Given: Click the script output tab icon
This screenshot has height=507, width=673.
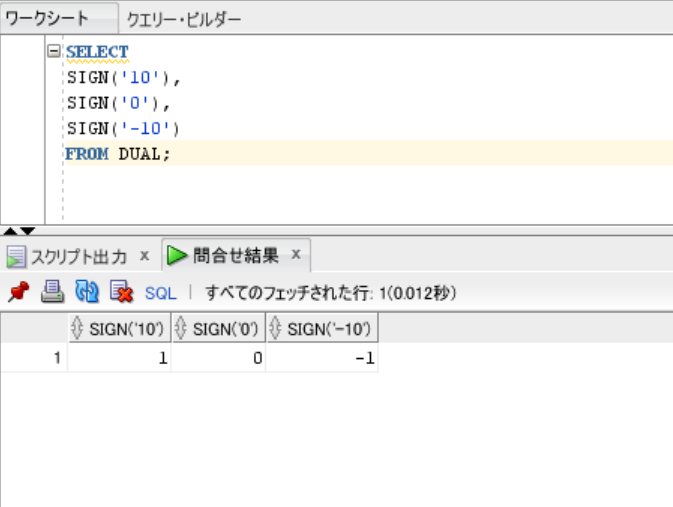Looking at the screenshot, I should pos(16,256).
